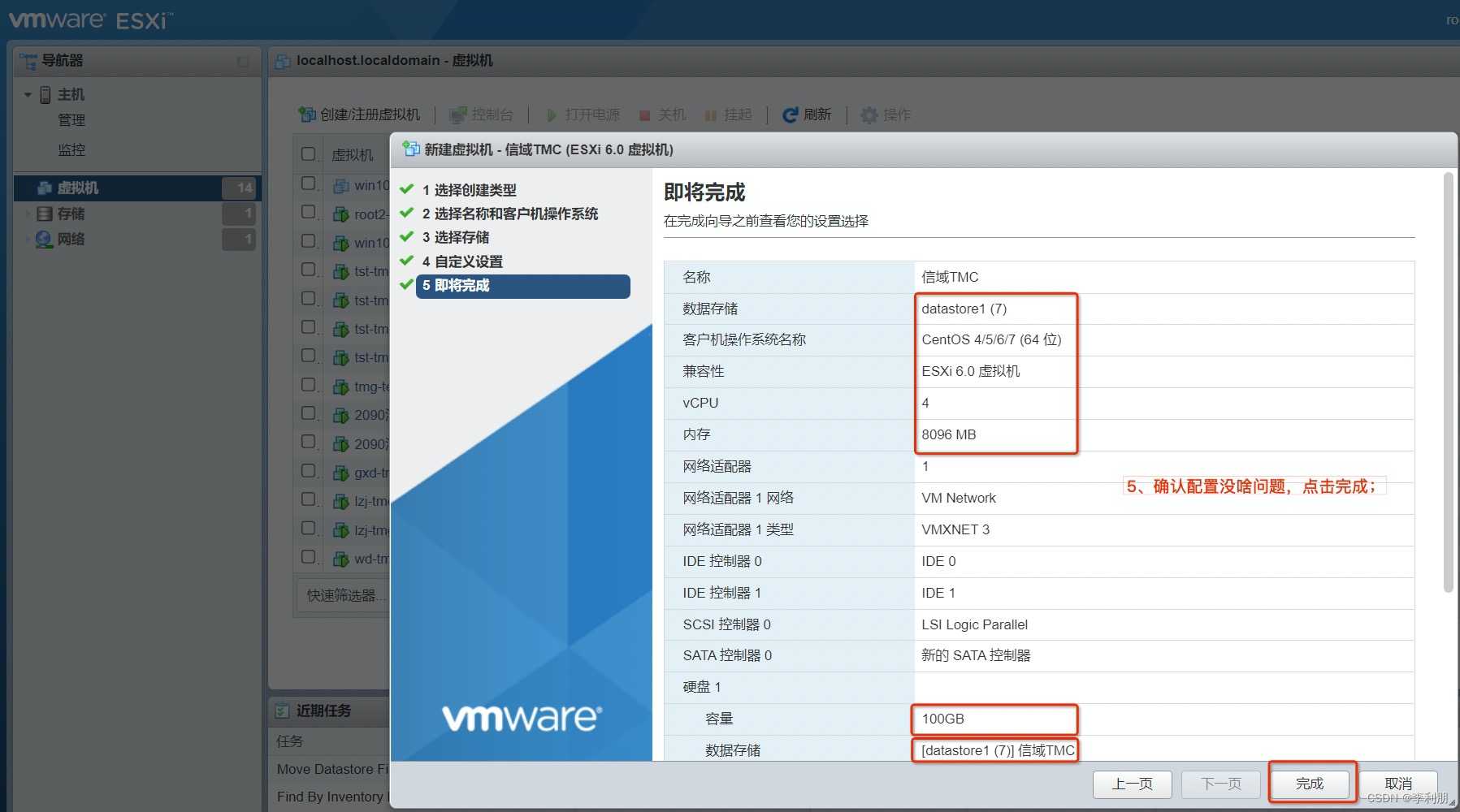Collapse the Navigator panel via its minimize icon

243,62
